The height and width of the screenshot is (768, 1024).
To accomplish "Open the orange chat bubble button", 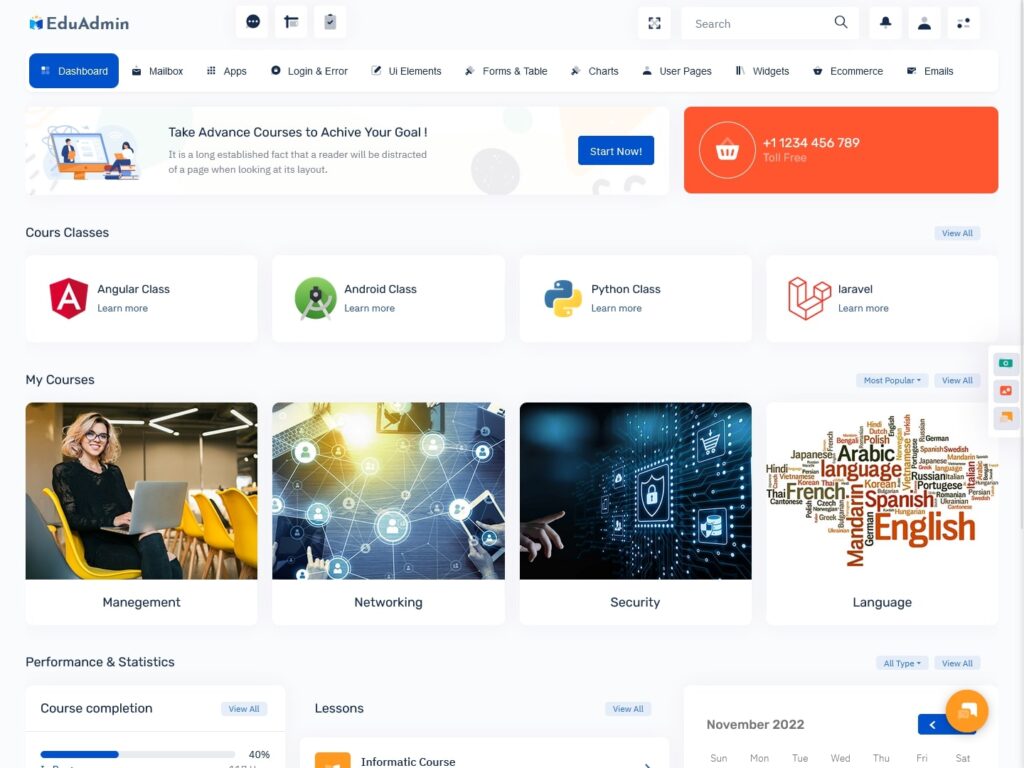I will [966, 711].
